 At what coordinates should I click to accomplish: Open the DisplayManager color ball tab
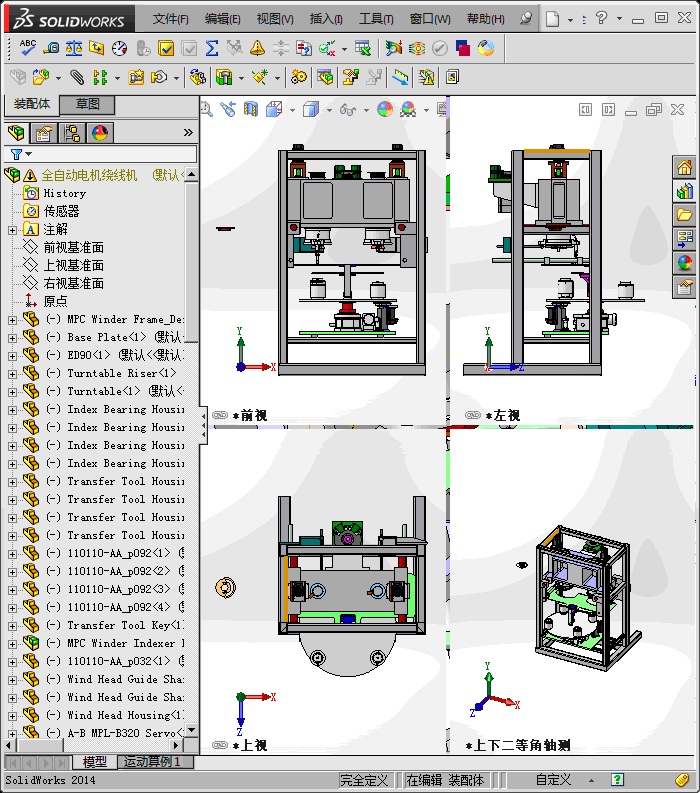tap(100, 133)
